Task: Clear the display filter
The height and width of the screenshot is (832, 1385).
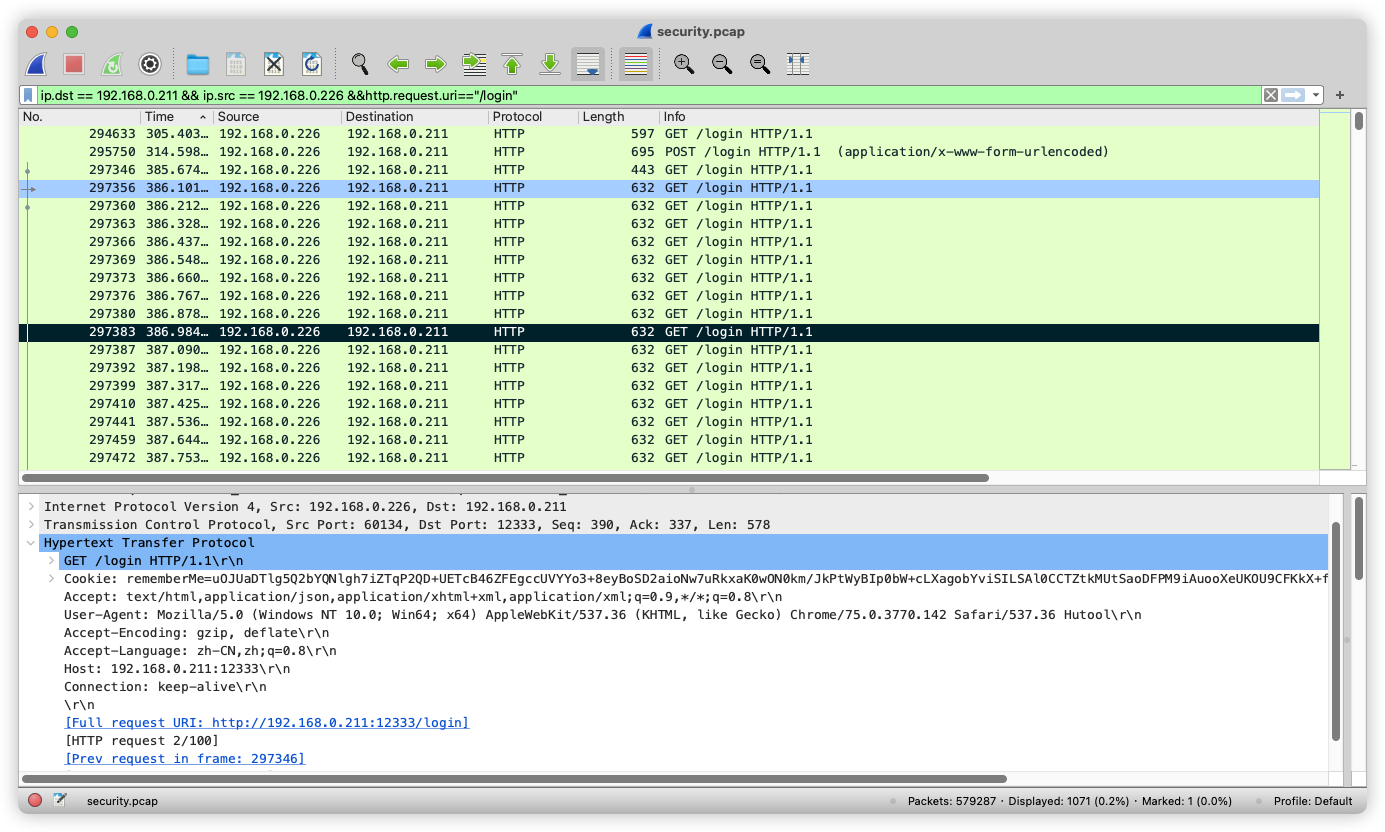Action: click(x=1270, y=95)
